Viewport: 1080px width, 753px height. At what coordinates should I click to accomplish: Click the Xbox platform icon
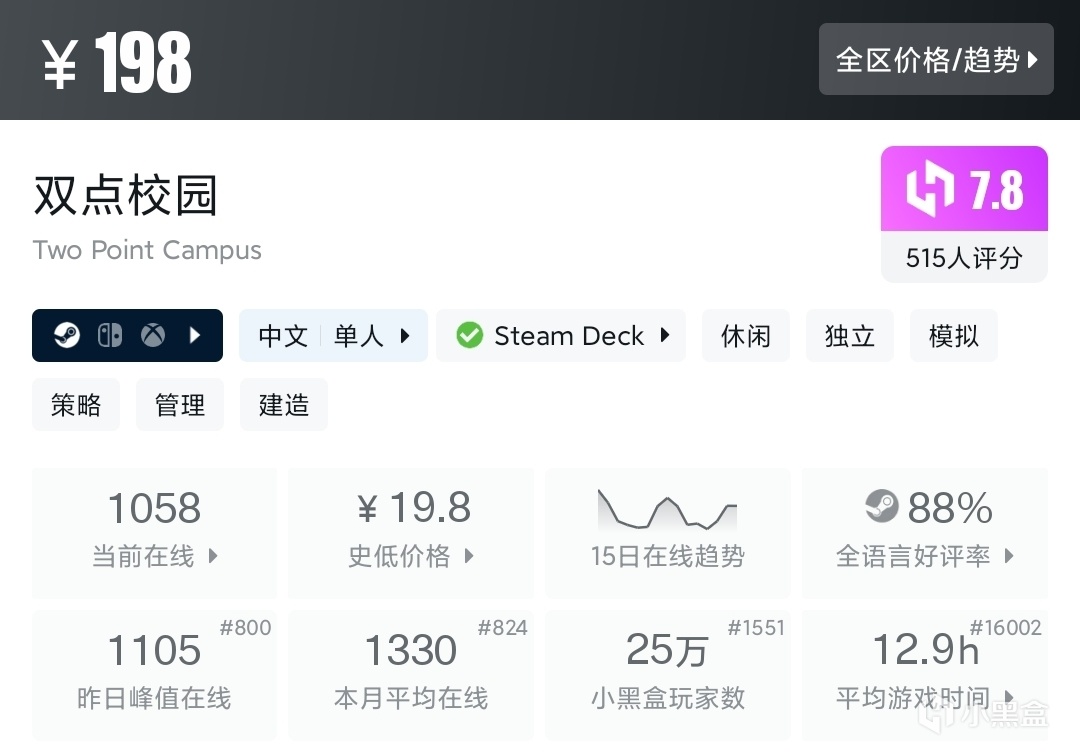[x=153, y=336]
